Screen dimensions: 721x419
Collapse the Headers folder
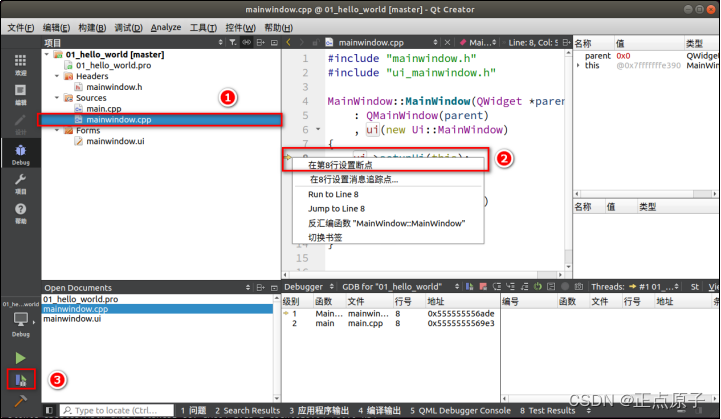(57, 76)
